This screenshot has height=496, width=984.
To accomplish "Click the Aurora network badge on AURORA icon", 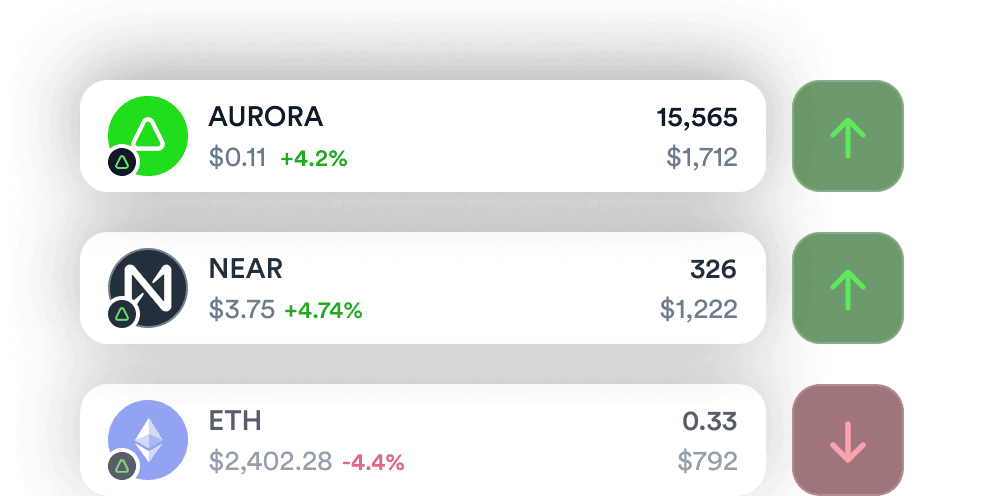I will click(122, 161).
